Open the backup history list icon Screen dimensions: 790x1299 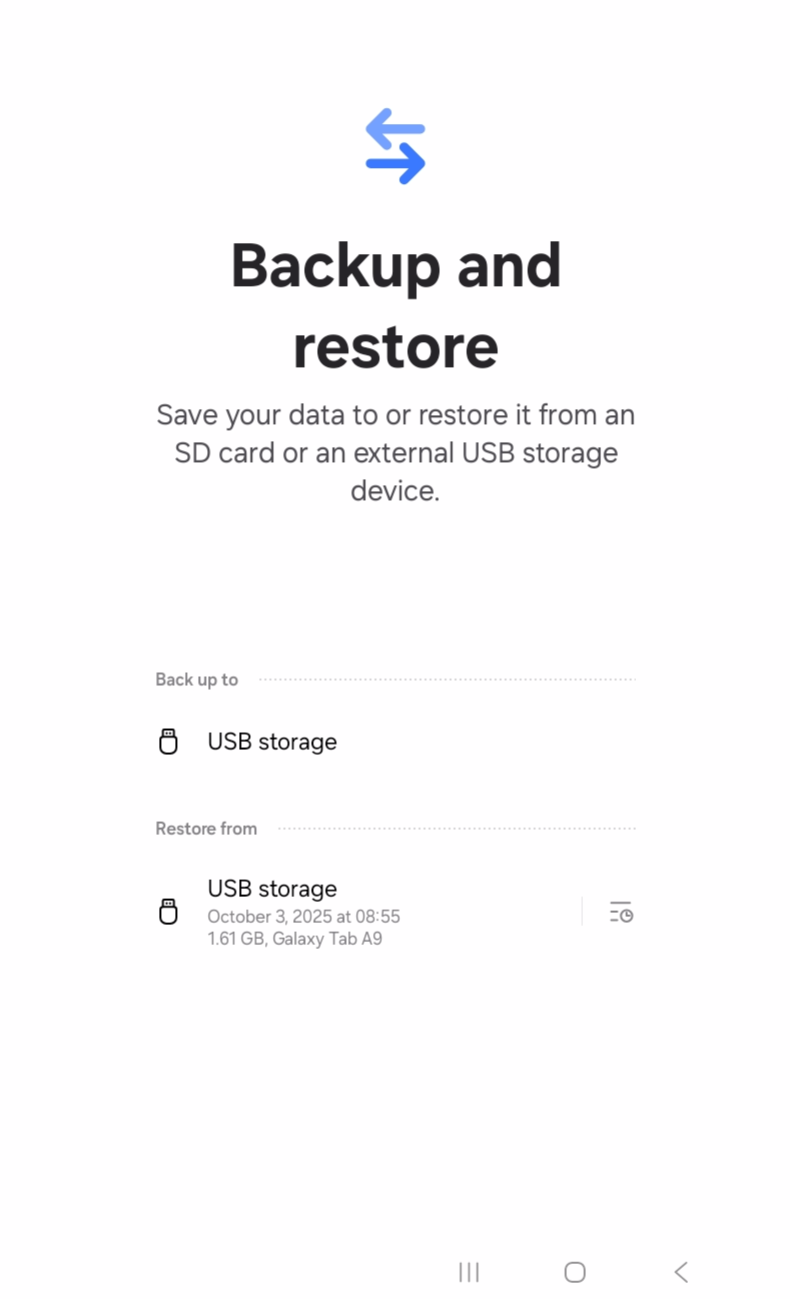(x=621, y=912)
